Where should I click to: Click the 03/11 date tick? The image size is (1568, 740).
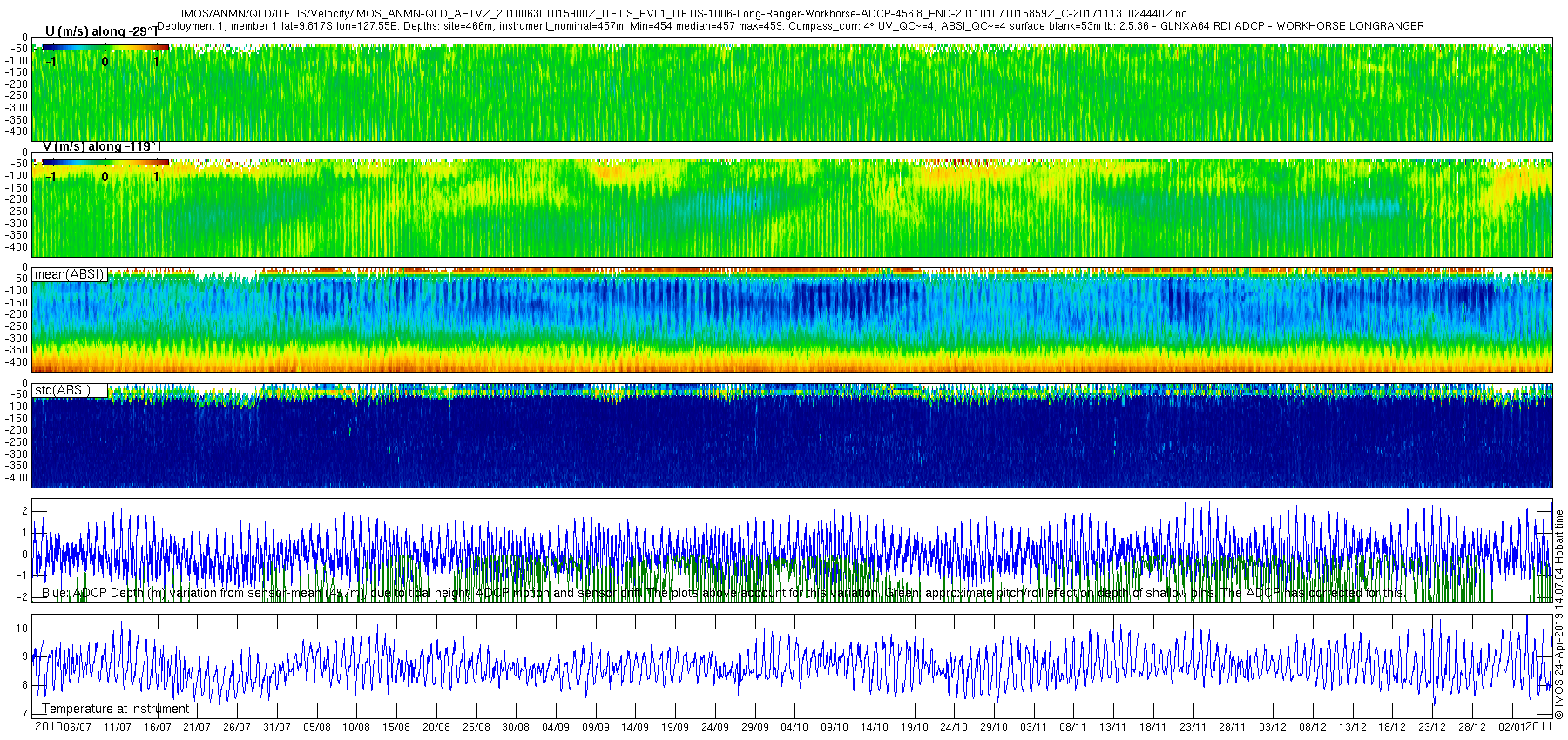click(1034, 727)
